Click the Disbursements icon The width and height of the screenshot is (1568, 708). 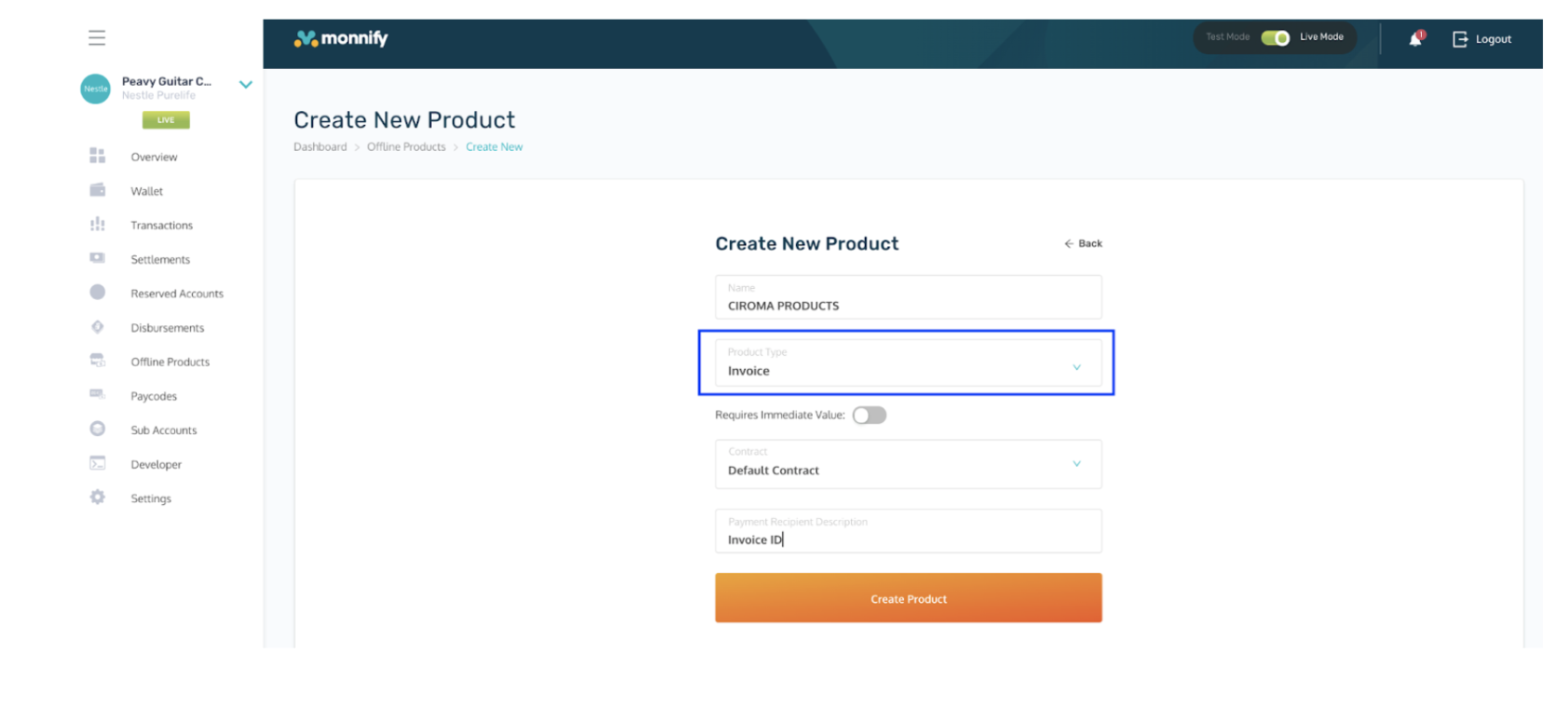[x=97, y=327]
